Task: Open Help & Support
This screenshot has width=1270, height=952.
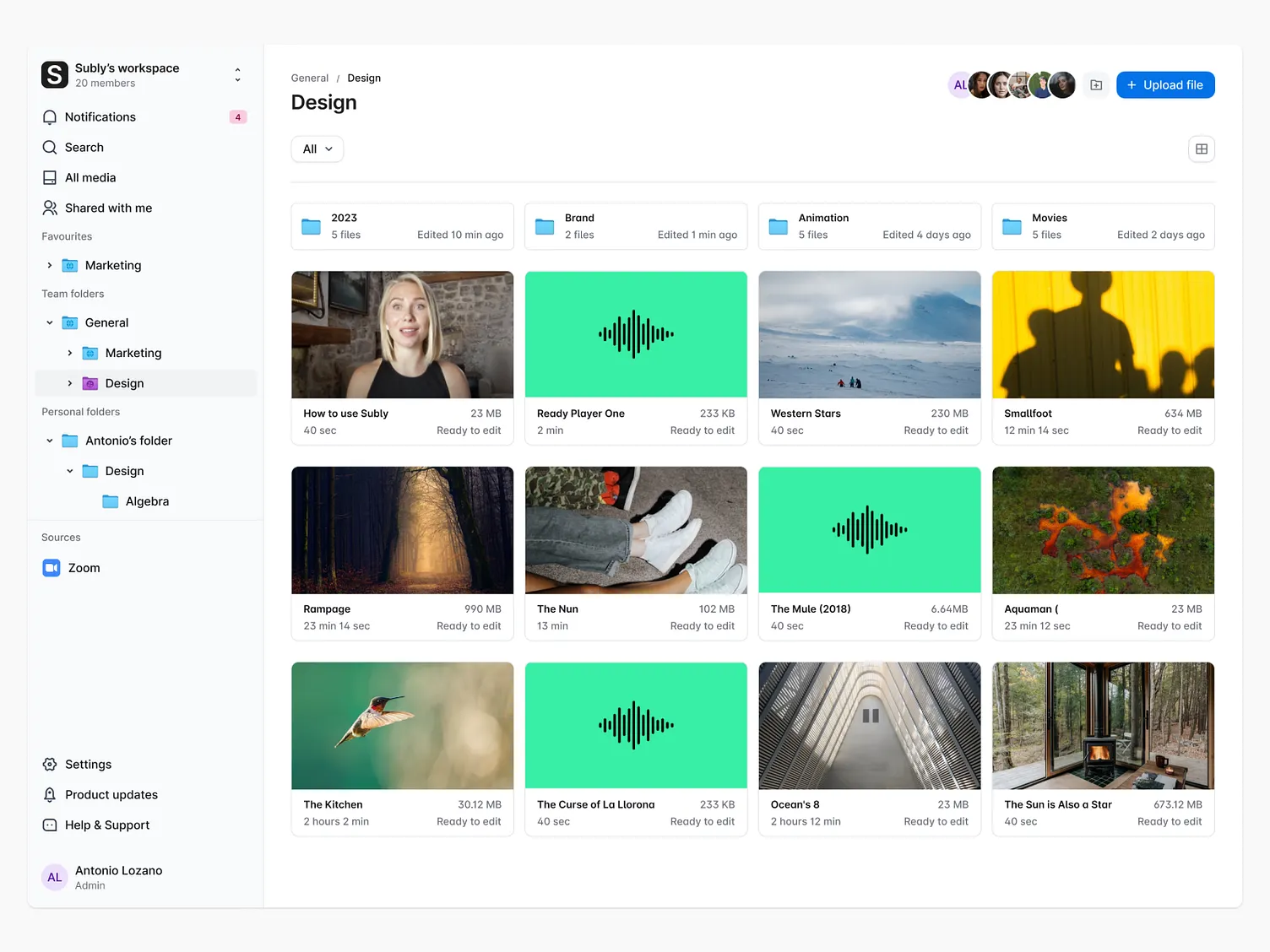Action: (107, 825)
